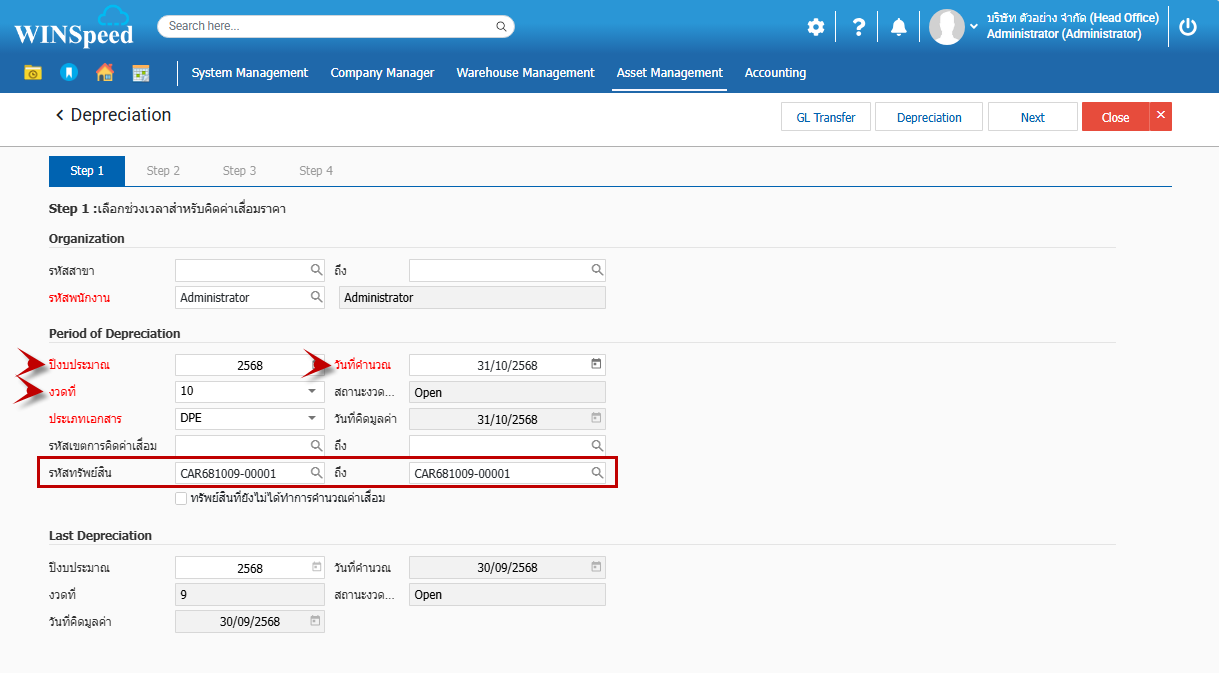The width and height of the screenshot is (1219, 673).
Task: Open the blue bookmark icon
Action: (x=68, y=73)
